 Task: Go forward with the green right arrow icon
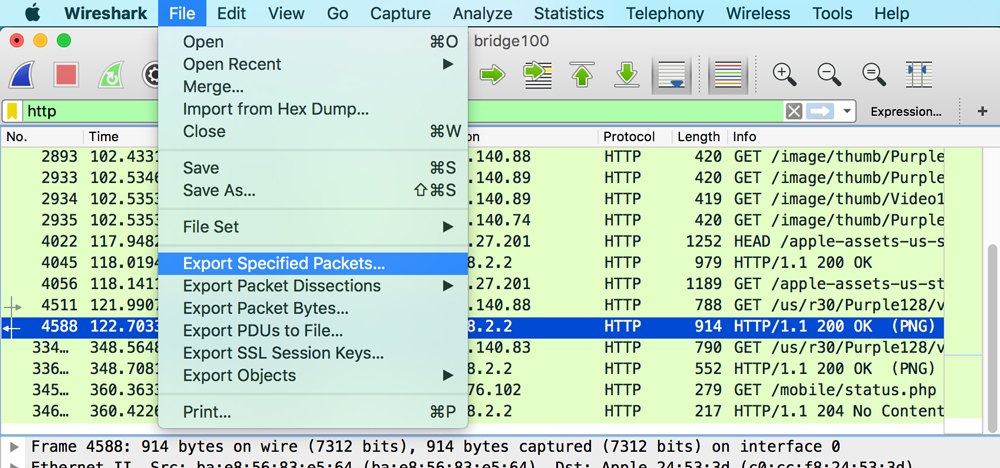492,75
